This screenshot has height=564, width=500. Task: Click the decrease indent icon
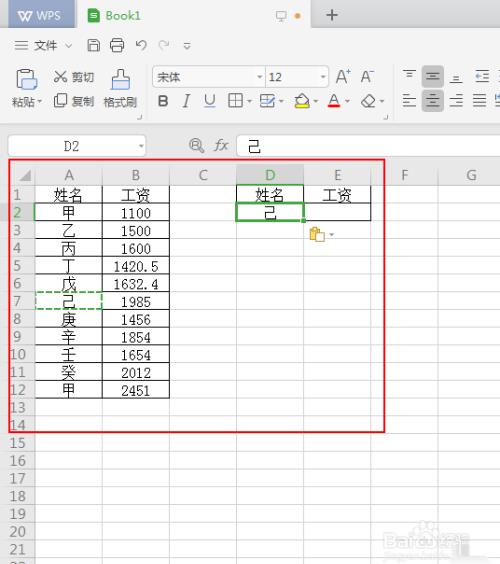coord(482,76)
